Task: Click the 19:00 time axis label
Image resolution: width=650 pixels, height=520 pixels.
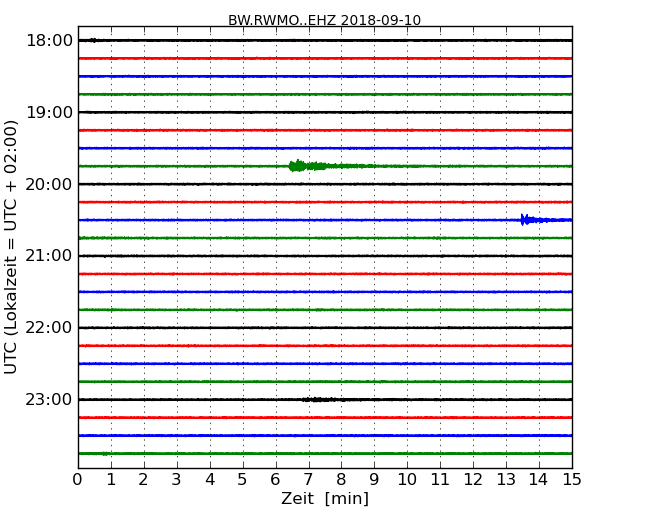Action: point(49,112)
